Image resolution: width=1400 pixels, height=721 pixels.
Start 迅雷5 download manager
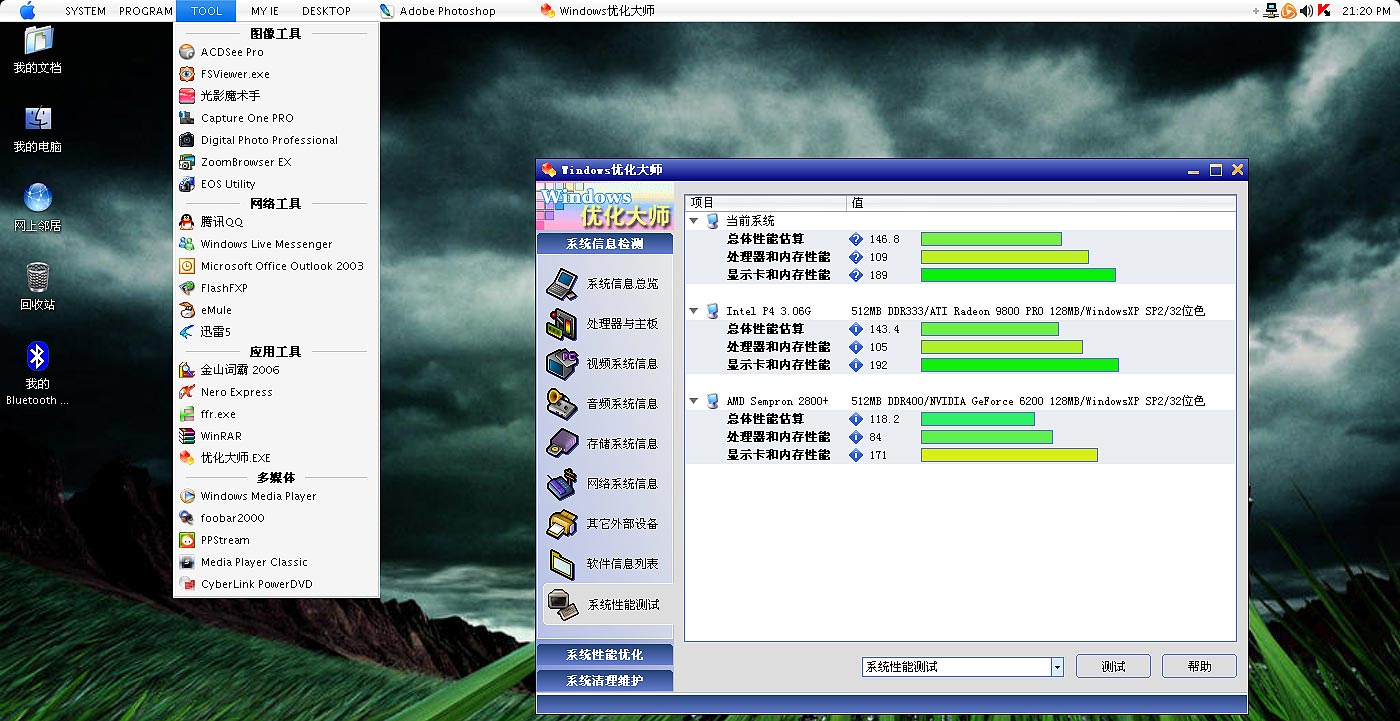click(x=276, y=332)
